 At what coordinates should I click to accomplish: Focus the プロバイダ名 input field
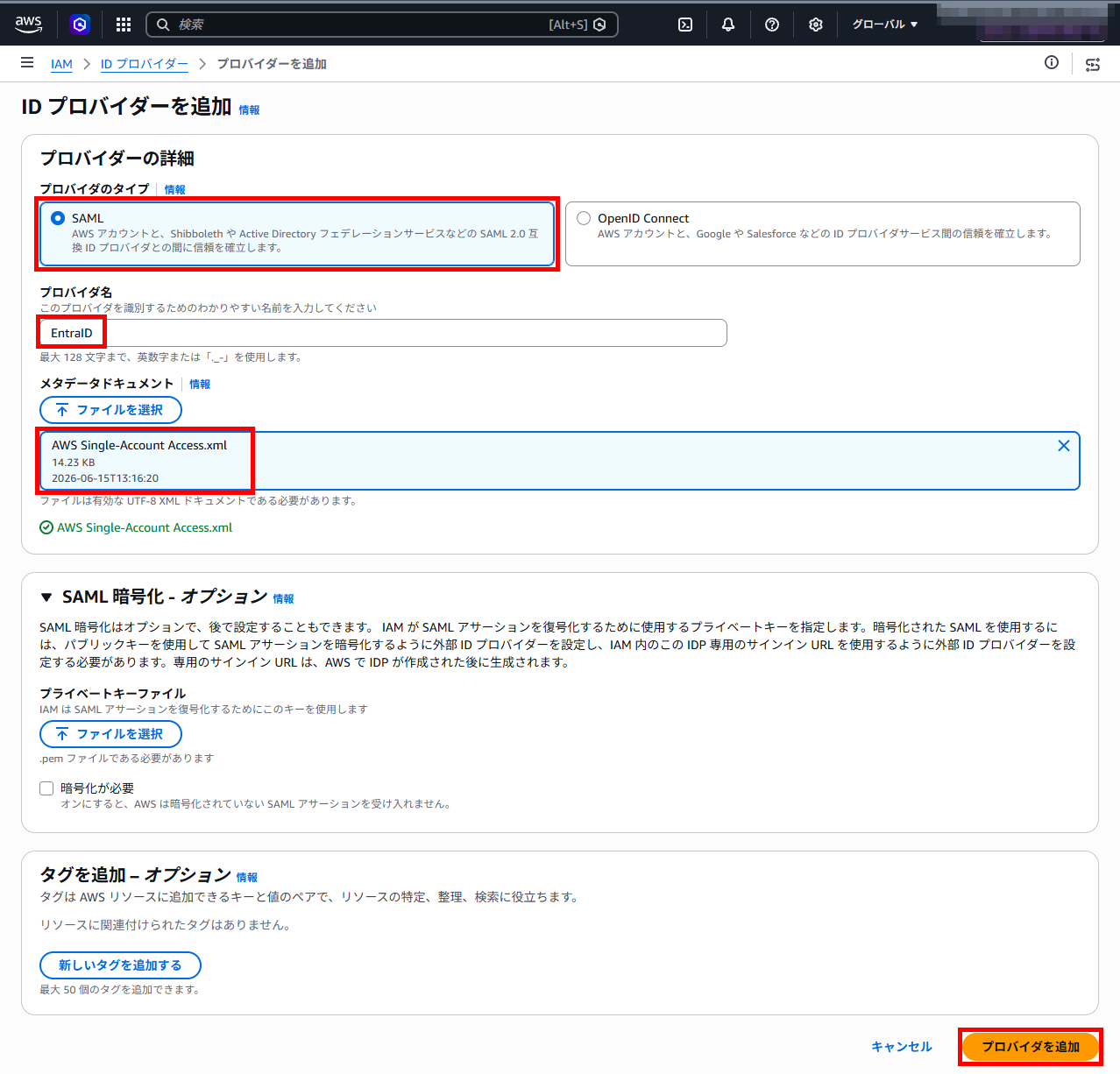(x=383, y=333)
